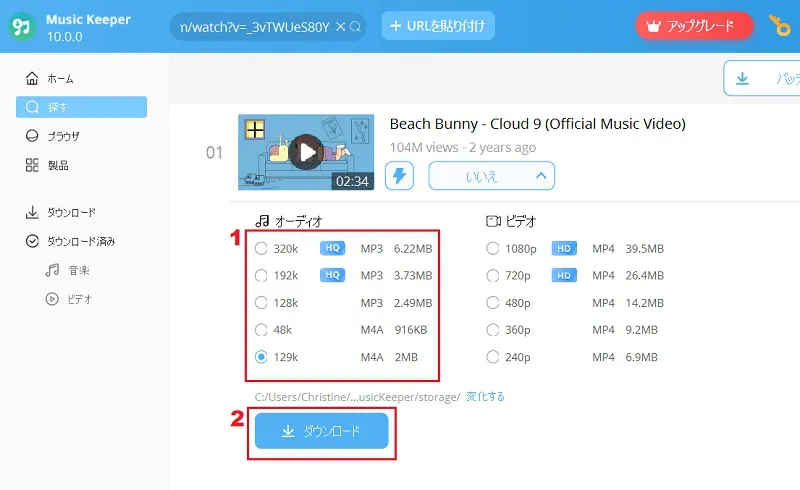The height and width of the screenshot is (490, 800).
Task: Collapse the いいえ format dropdown
Action: click(x=491, y=176)
